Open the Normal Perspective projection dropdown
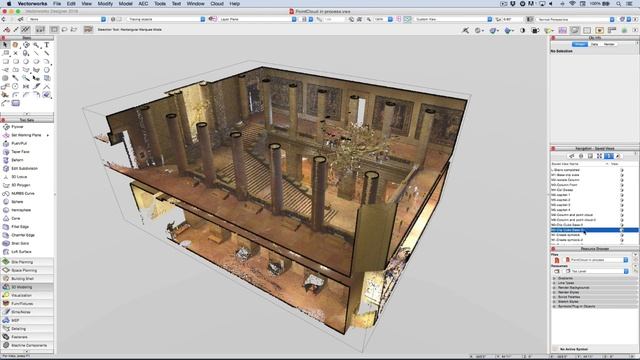 coord(575,19)
